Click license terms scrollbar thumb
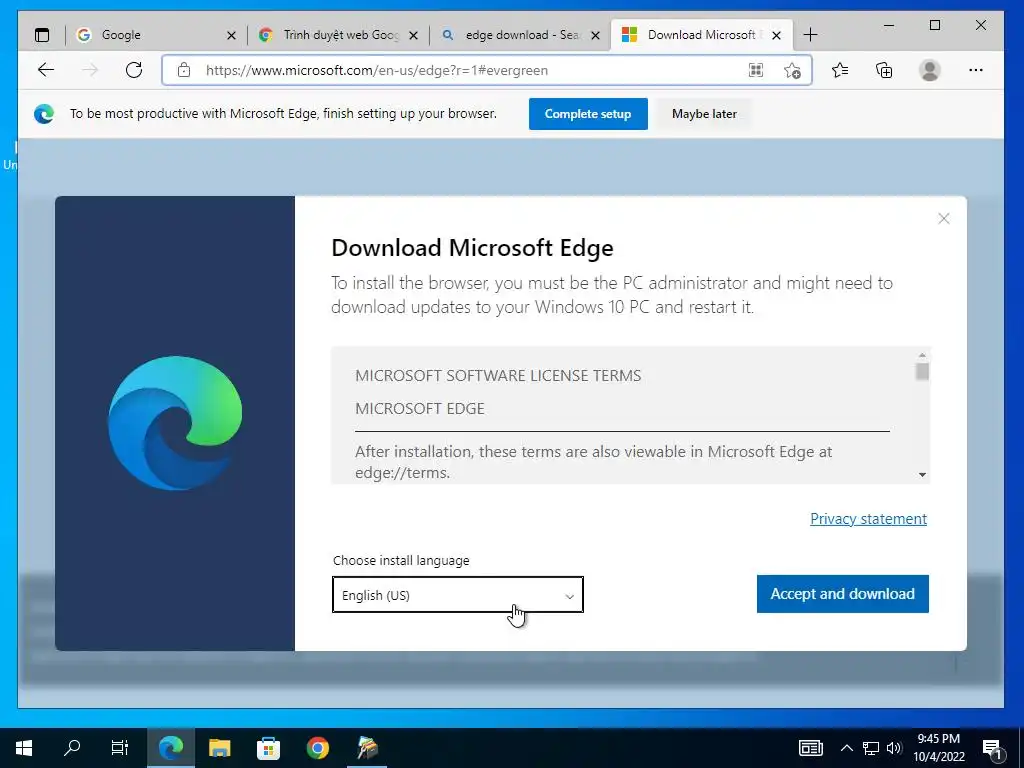 [x=922, y=372]
